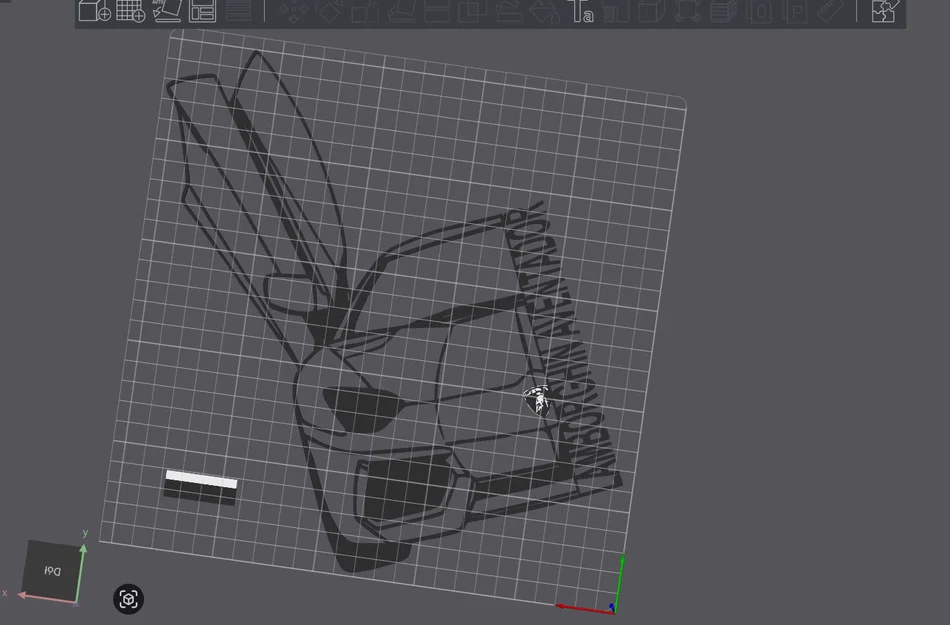Select the Scale tool
Screen dimensions: 950x625
click(x=365, y=10)
